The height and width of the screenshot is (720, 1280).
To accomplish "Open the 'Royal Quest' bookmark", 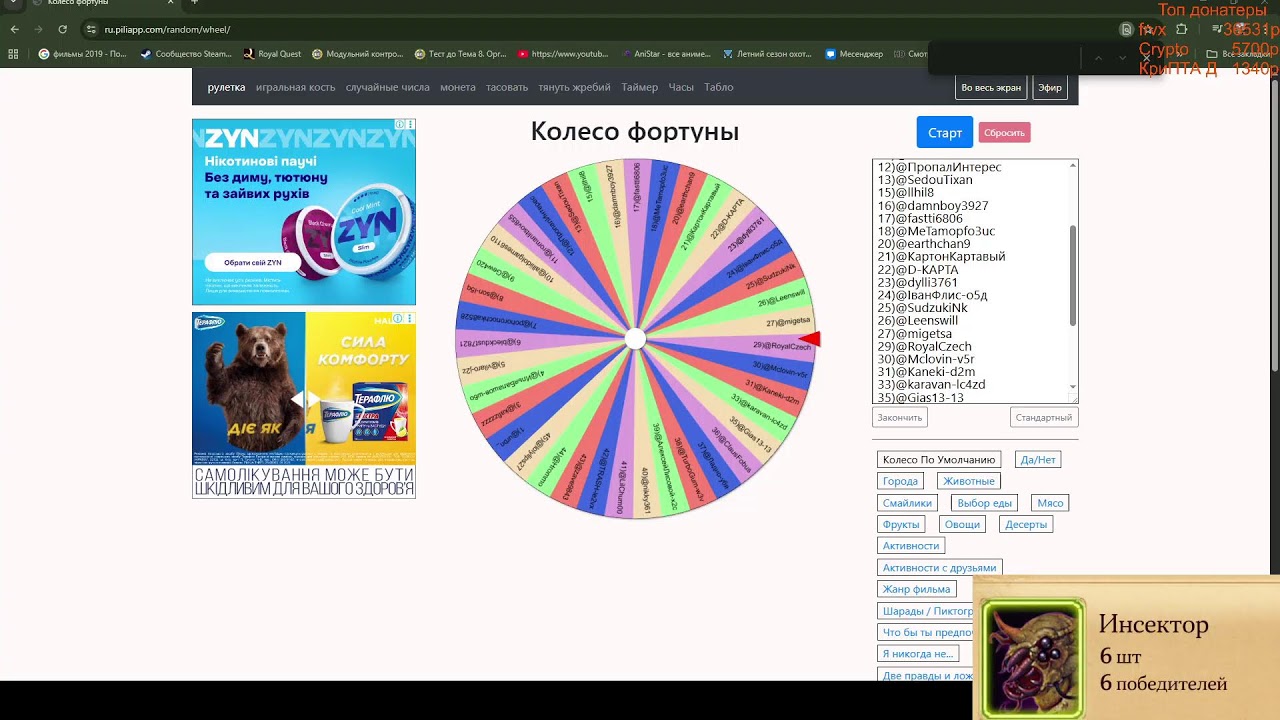I will pos(272,54).
